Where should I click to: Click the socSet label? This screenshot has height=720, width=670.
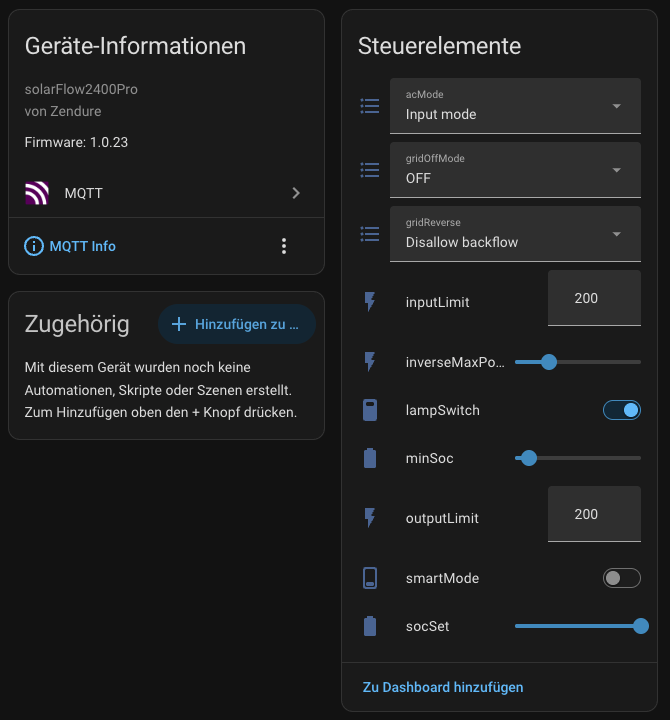428,626
